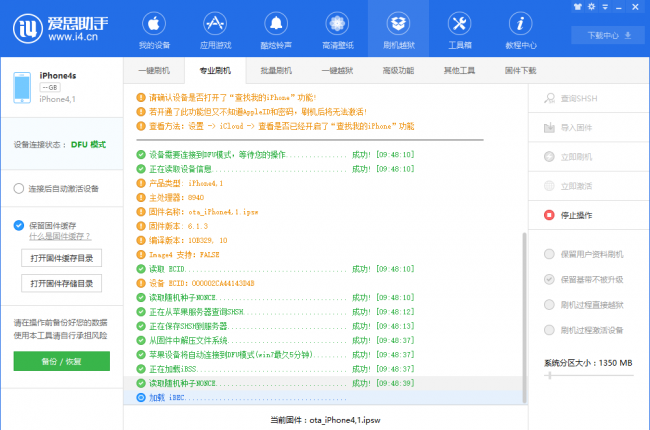Toggle 连接后自动激活设备 radio option

19,189
